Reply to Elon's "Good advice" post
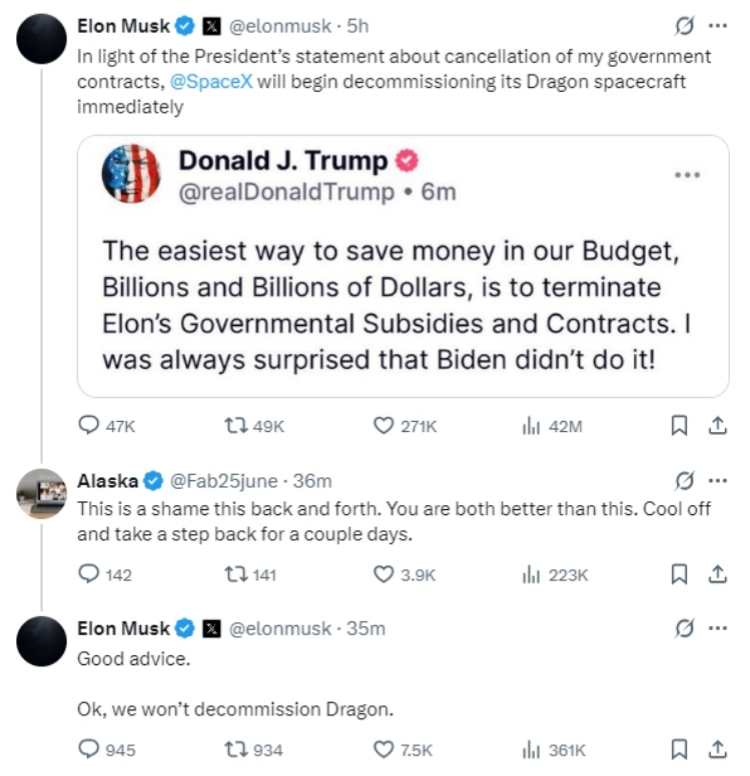The height and width of the screenshot is (776, 750). tap(90, 749)
